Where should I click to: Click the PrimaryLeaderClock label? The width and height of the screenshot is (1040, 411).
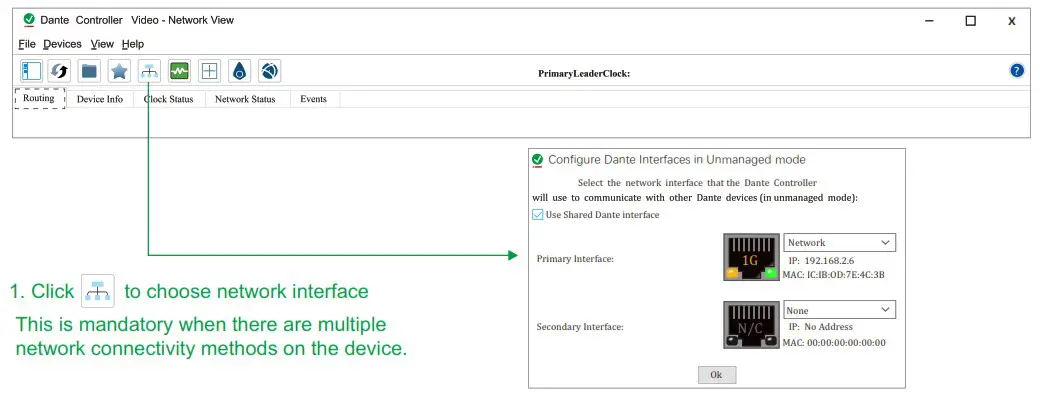584,74
